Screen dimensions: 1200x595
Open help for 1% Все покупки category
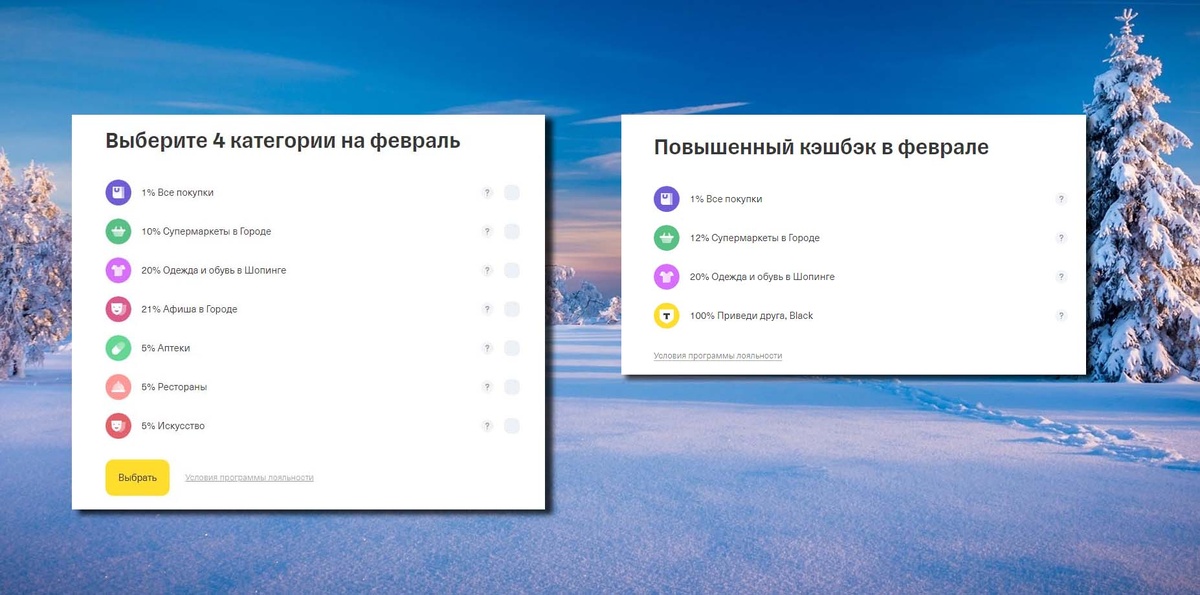tap(487, 192)
